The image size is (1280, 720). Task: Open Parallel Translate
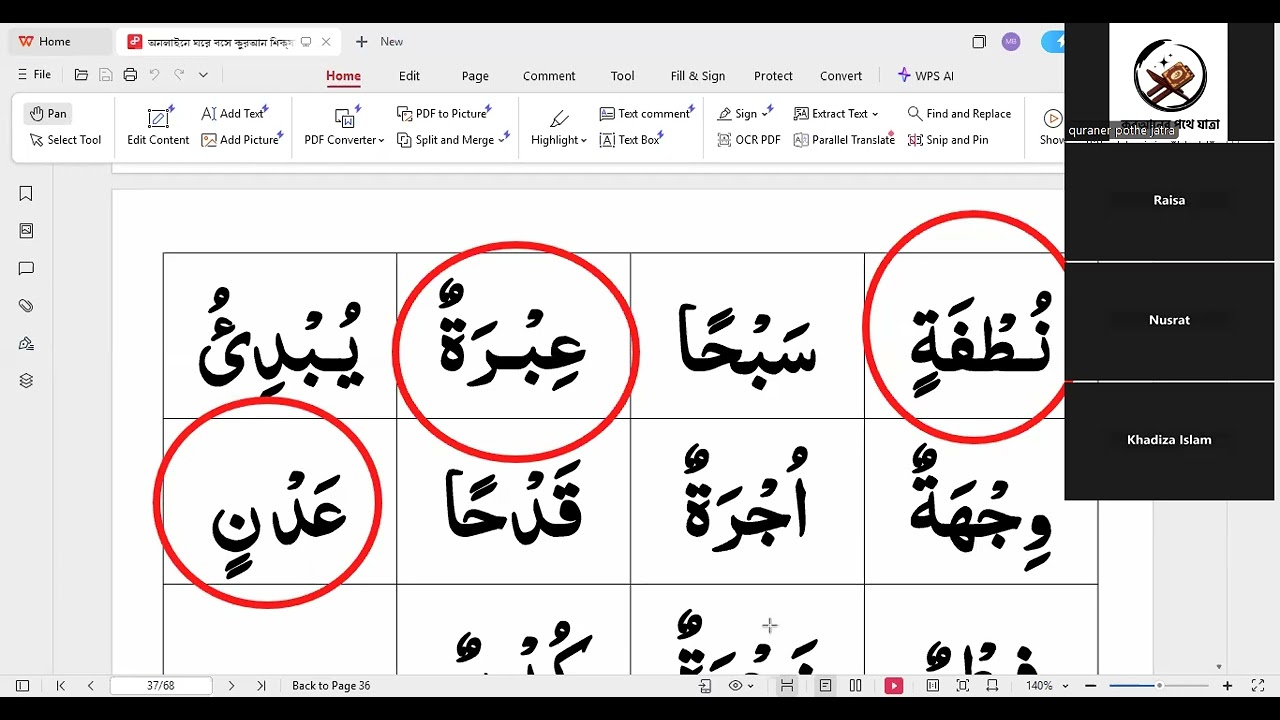[844, 140]
